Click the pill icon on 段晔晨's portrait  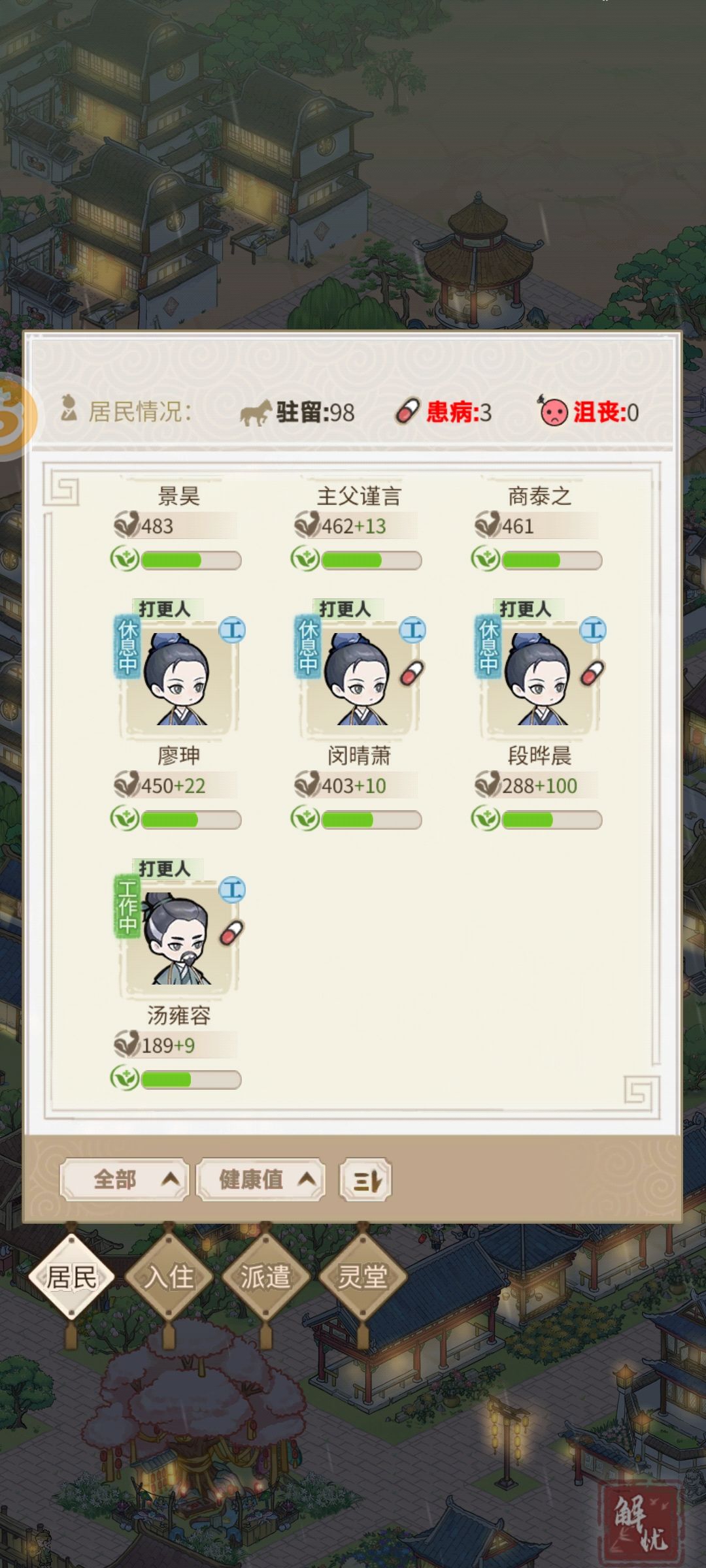tap(592, 673)
